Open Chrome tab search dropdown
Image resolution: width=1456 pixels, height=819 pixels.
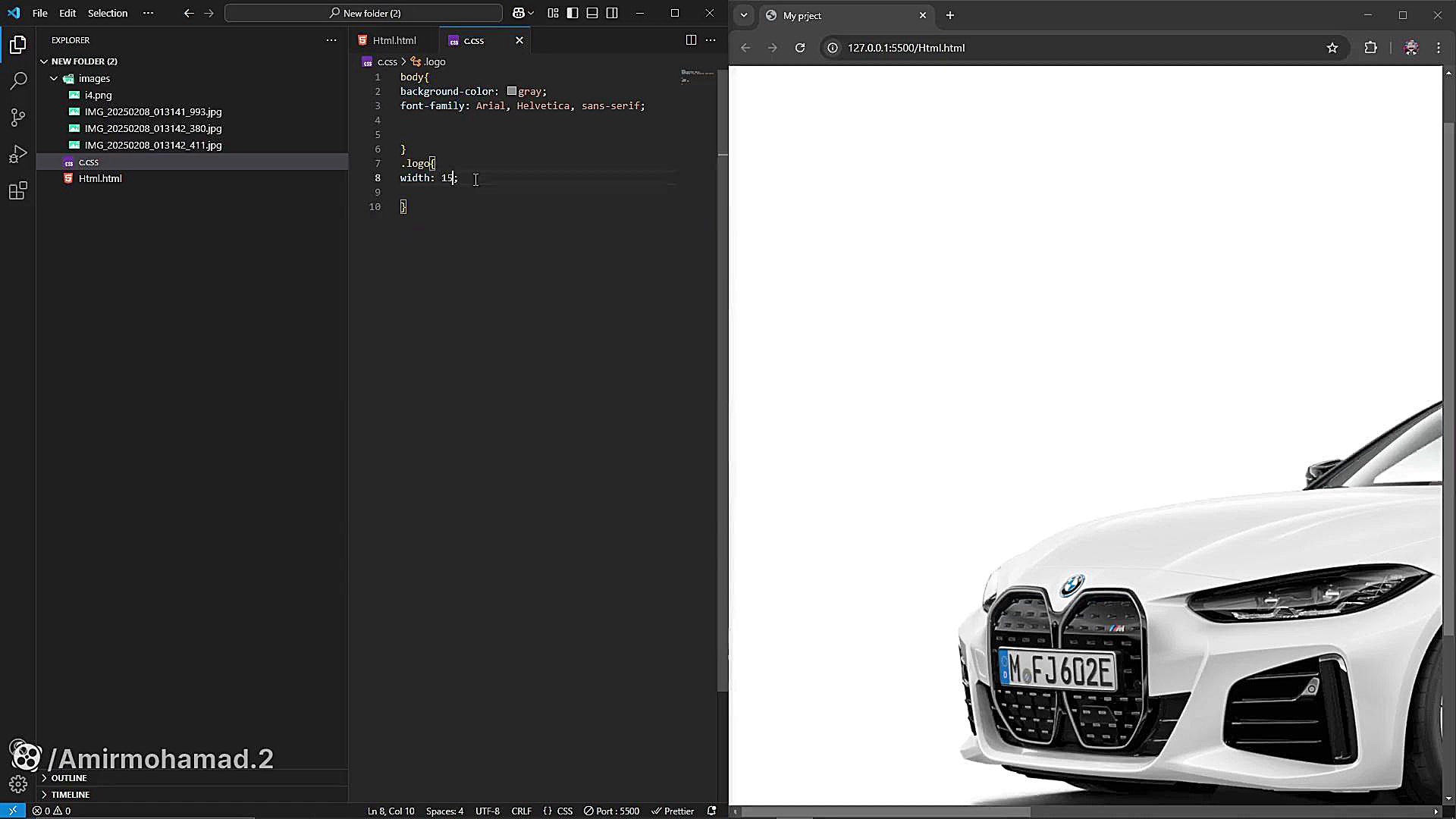click(x=744, y=15)
